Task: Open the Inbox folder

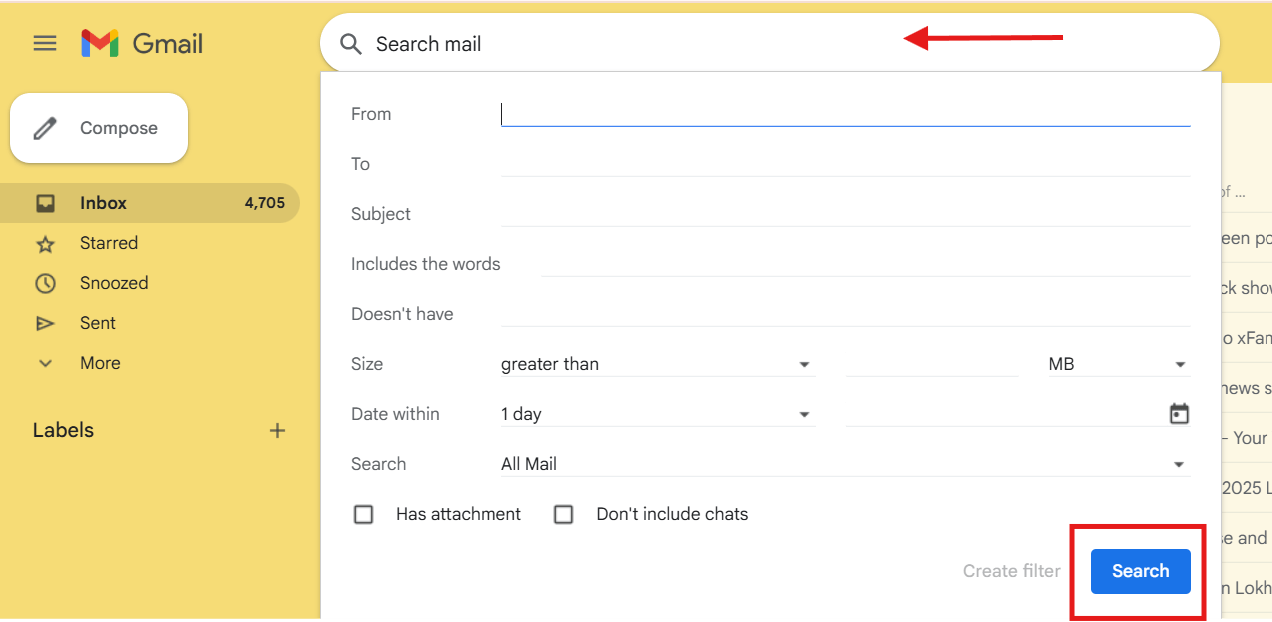Action: pyautogui.click(x=150, y=203)
